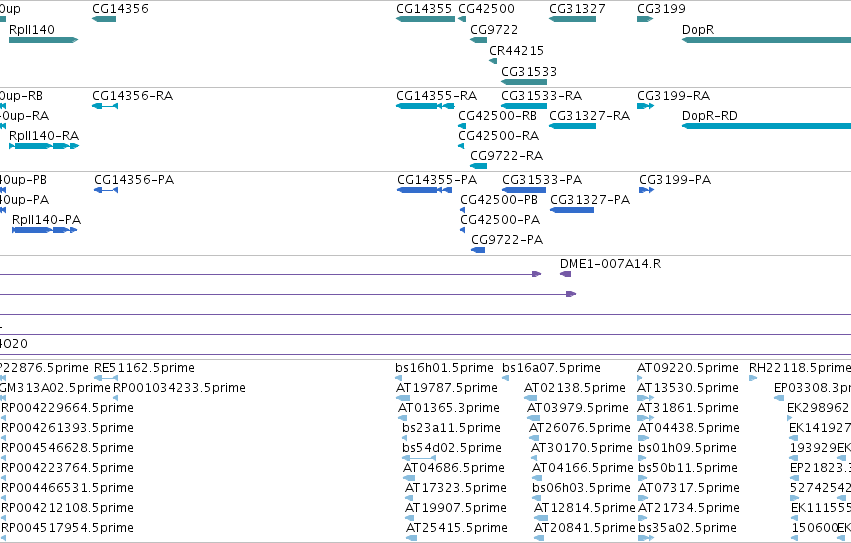851x543 pixels.
Task: Click the RH22118.5prime EST label
Action: point(800,368)
